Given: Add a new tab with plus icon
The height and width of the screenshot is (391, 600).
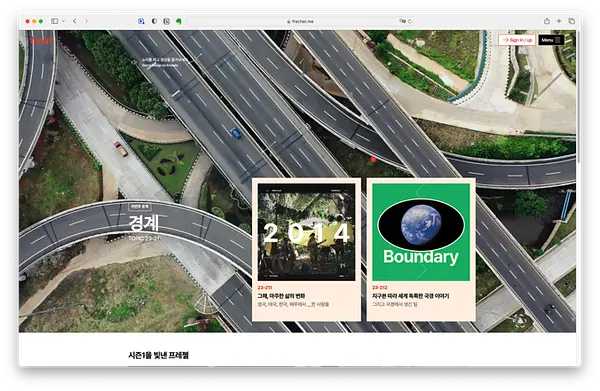Looking at the screenshot, I should (559, 21).
